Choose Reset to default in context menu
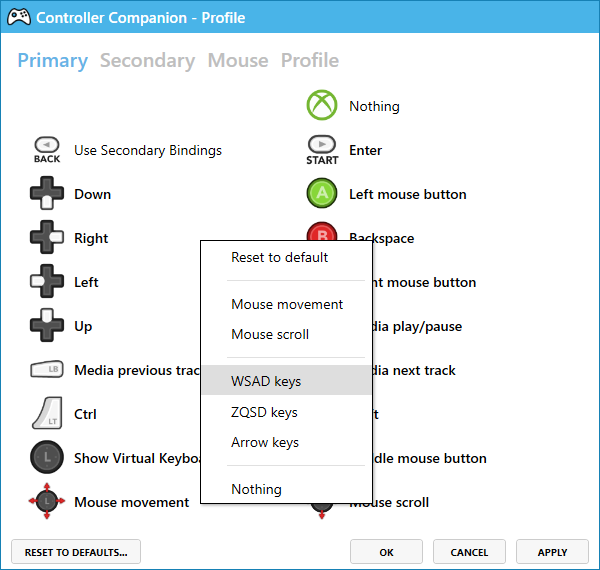The width and height of the screenshot is (600, 570). (286, 257)
